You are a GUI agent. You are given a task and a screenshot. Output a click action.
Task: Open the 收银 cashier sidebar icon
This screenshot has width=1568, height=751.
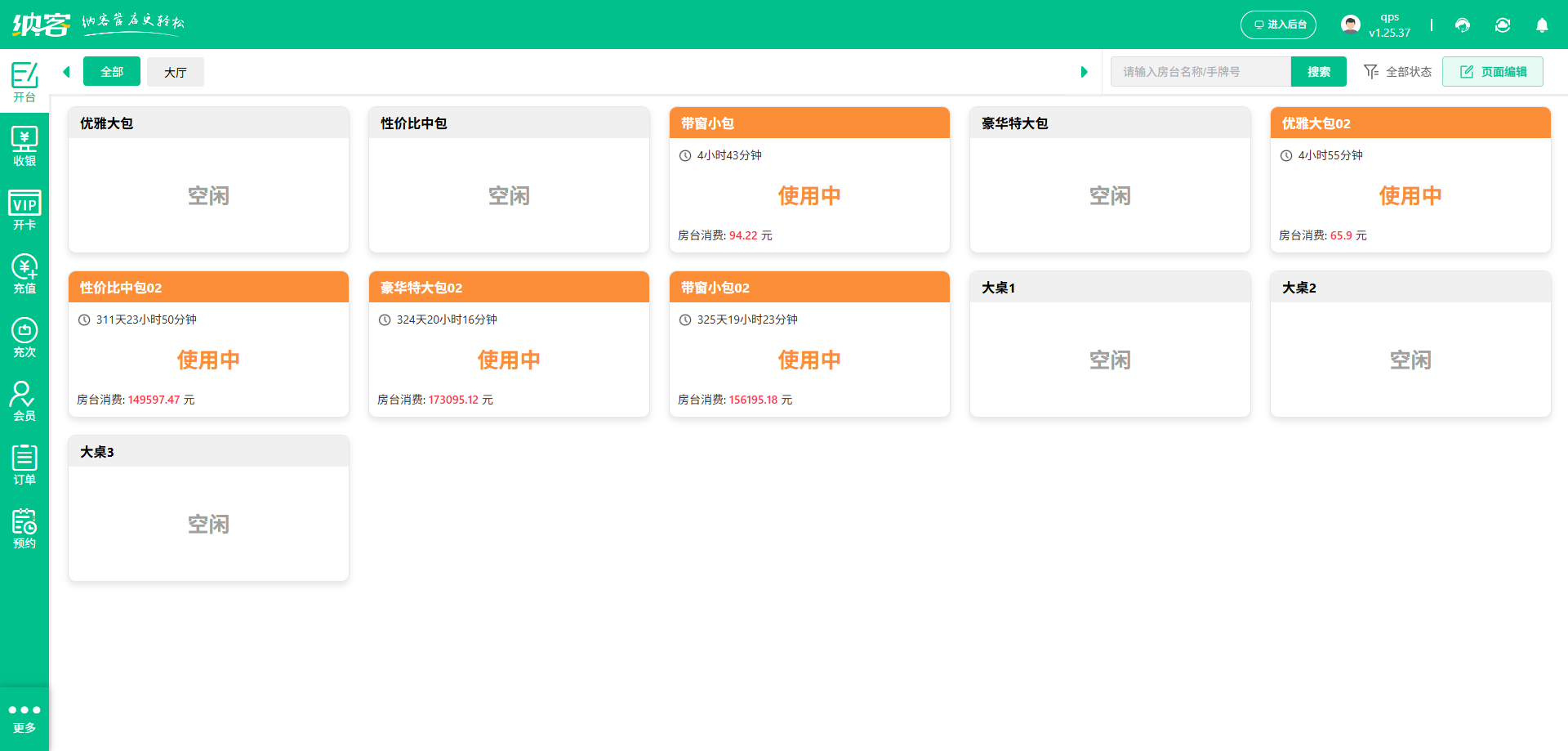tap(24, 146)
